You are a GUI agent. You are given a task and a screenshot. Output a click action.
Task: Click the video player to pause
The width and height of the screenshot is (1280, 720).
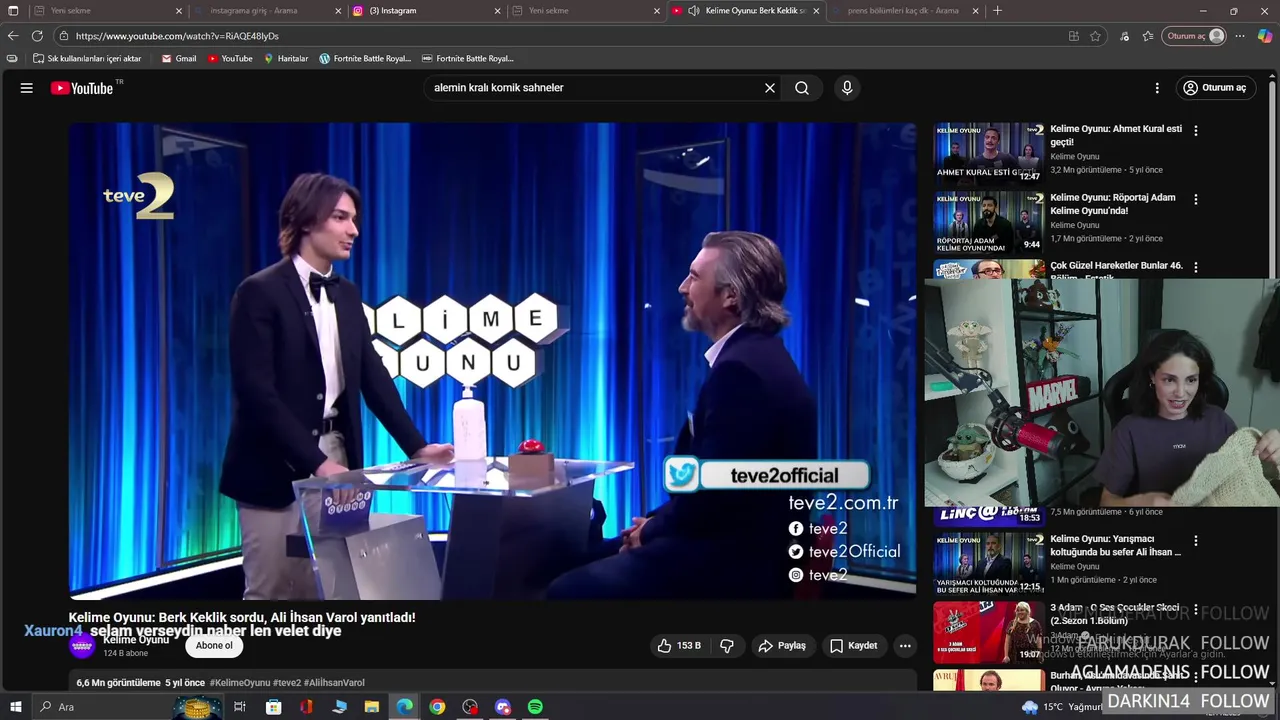point(492,360)
